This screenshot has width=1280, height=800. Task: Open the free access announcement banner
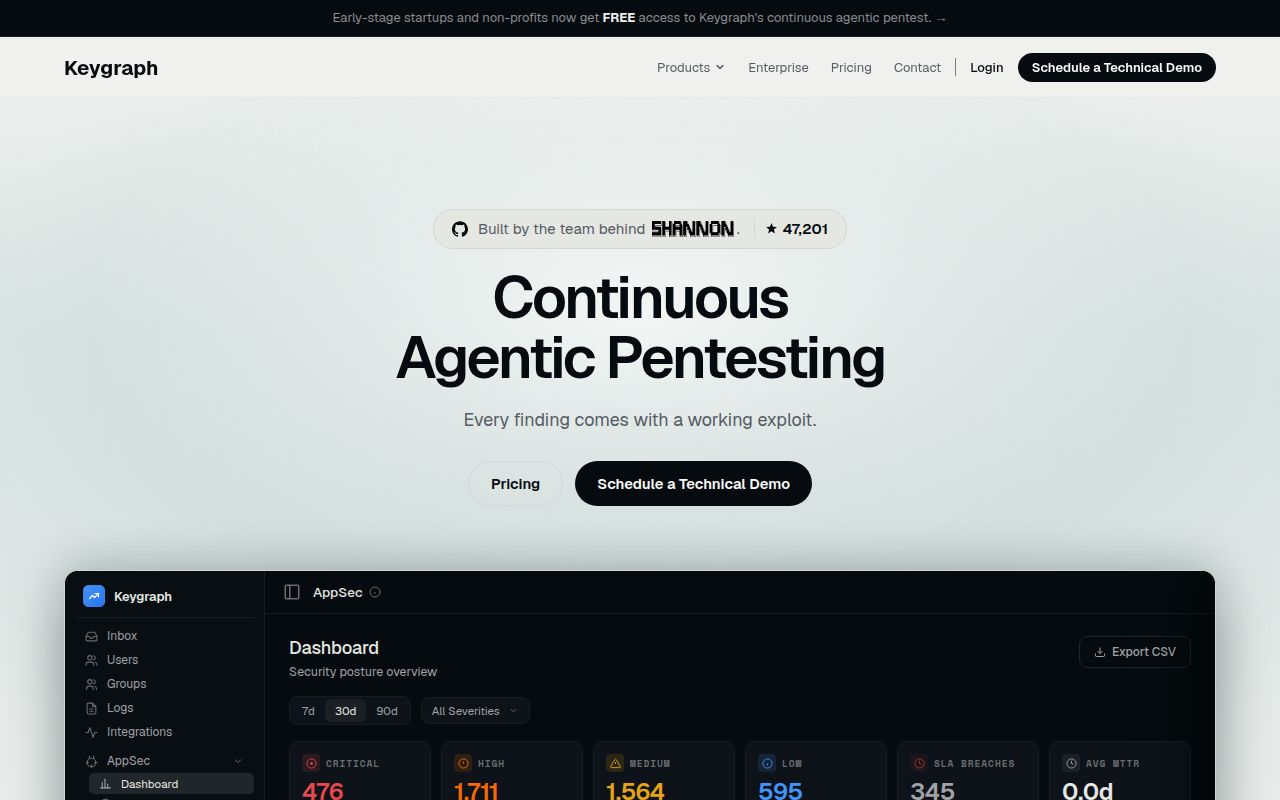tap(640, 18)
